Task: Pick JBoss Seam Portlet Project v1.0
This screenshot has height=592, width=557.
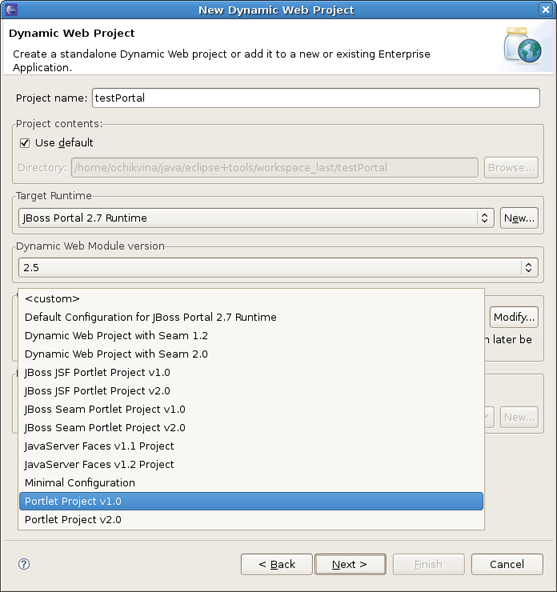Action: pyautogui.click(x=251, y=409)
